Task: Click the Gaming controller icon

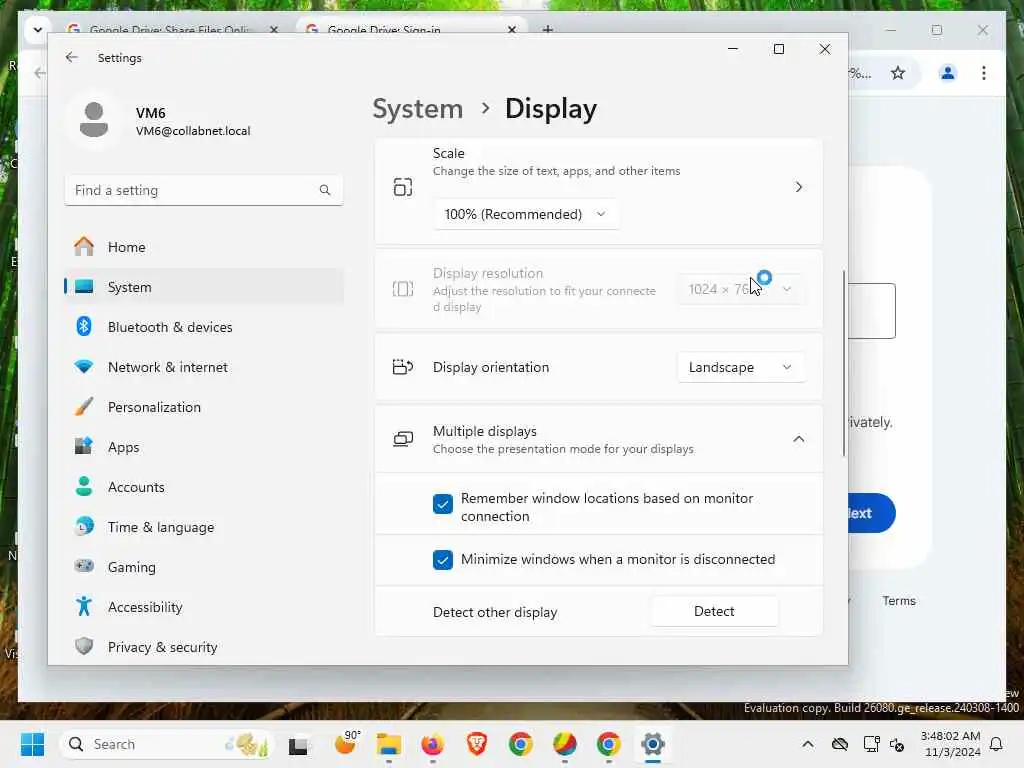Action: pos(84,566)
